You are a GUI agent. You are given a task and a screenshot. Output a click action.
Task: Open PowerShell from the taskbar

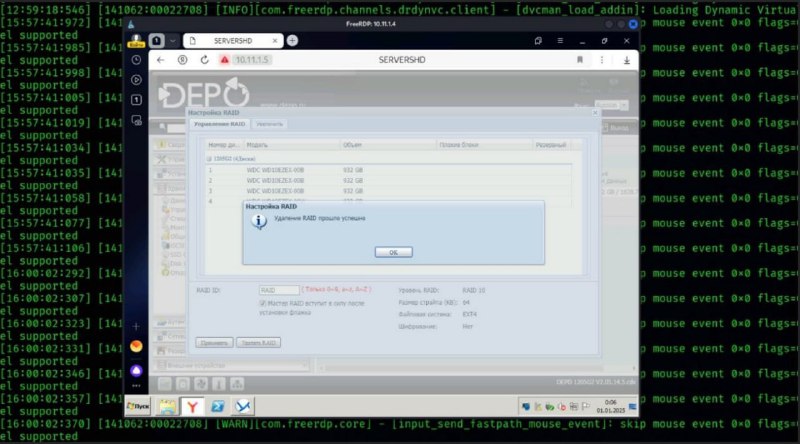click(218, 406)
